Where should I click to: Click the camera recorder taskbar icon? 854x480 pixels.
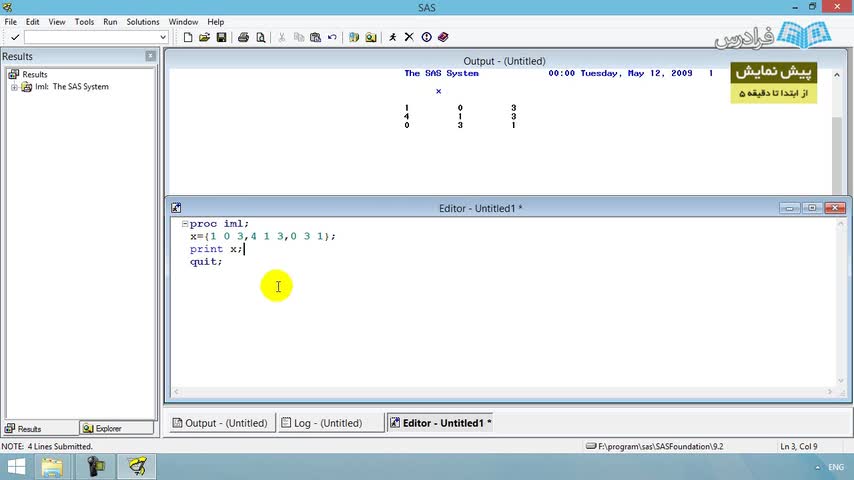pos(95,467)
